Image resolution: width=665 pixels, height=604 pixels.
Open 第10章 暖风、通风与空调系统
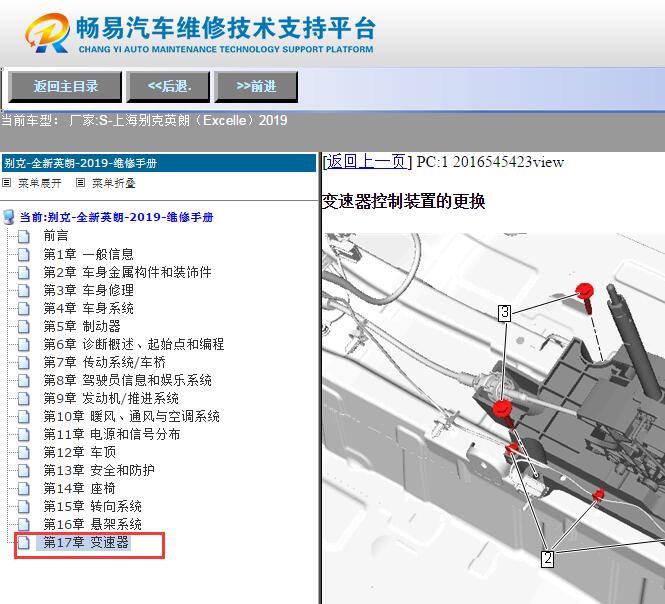(x=131, y=416)
